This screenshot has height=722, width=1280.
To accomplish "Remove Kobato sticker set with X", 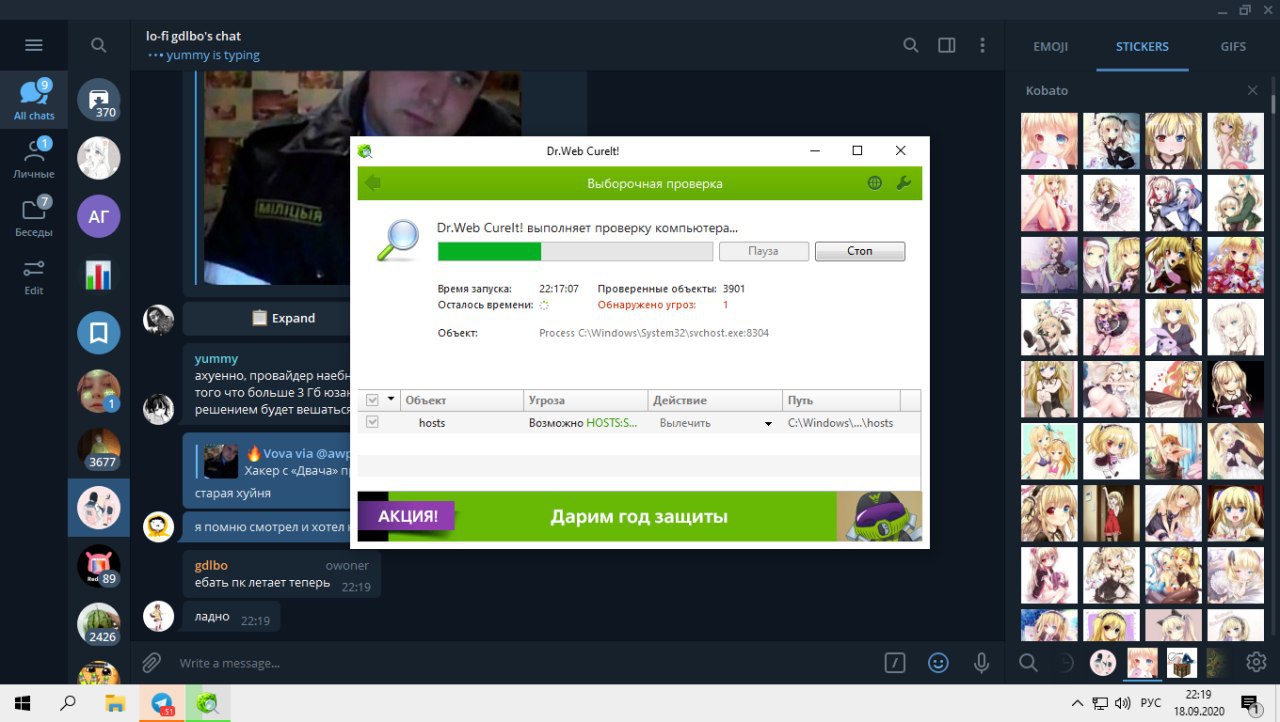I will (1253, 90).
